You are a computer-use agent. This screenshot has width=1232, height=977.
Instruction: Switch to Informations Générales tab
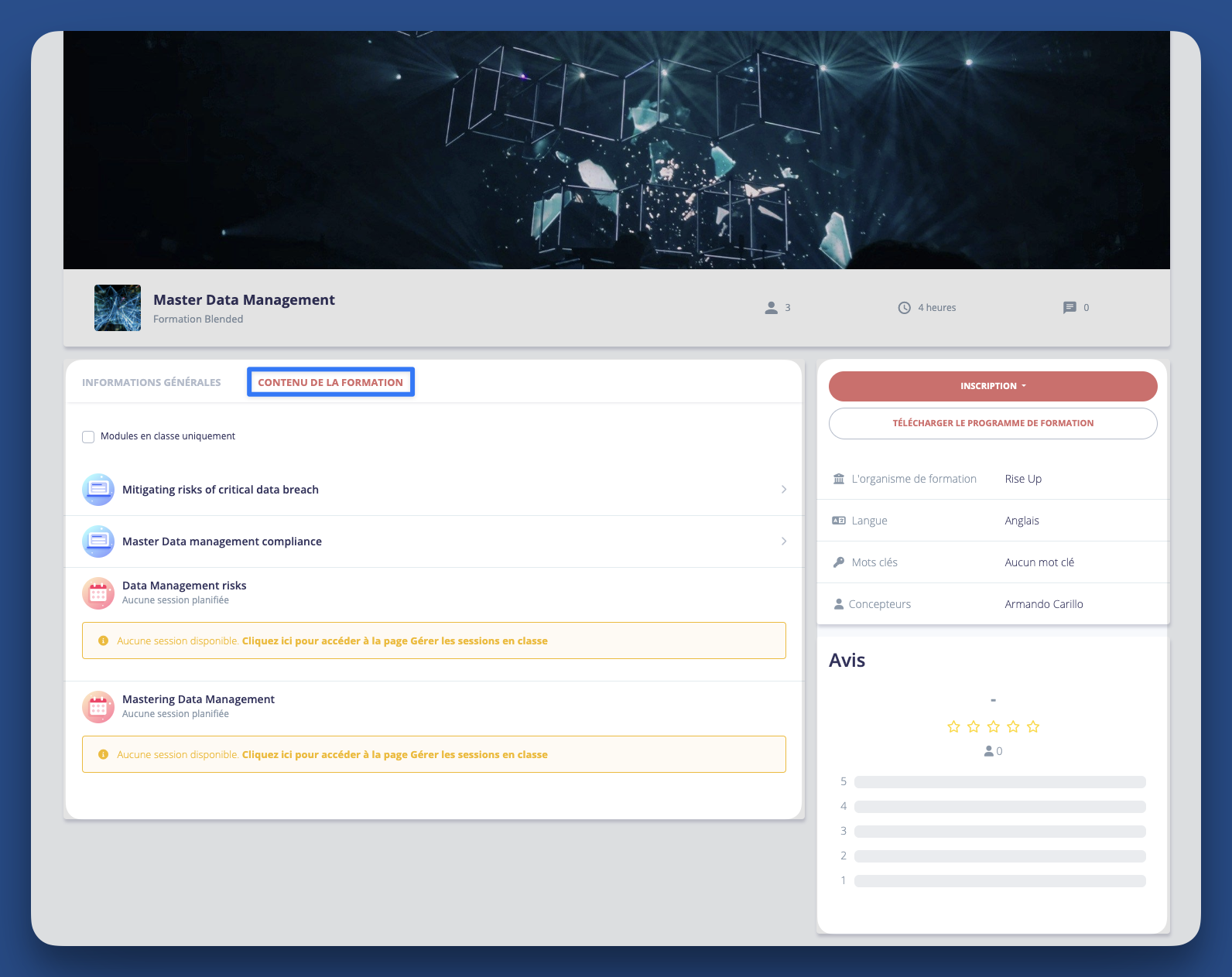pyautogui.click(x=152, y=382)
